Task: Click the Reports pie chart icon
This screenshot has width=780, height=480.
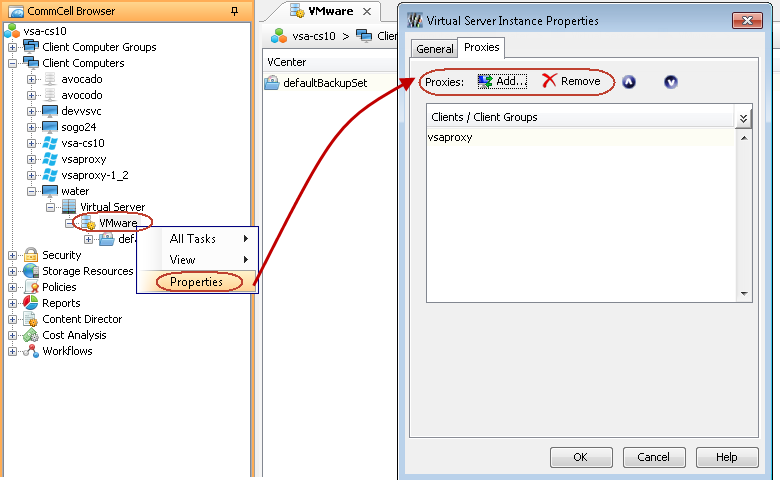Action: coord(31,303)
